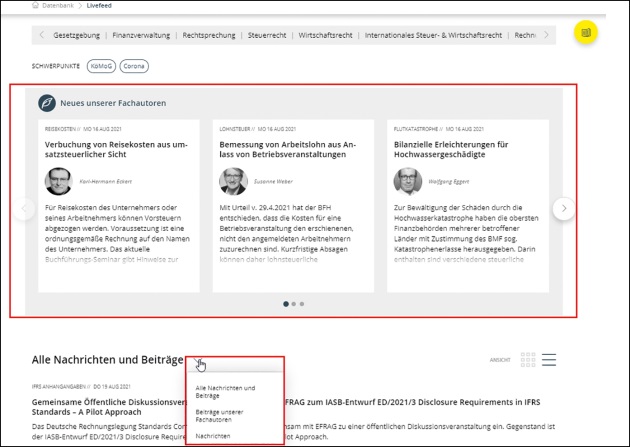The height and width of the screenshot is (447, 630).
Task: Choose Nachrichten in the dropdown list
Action: pos(212,436)
